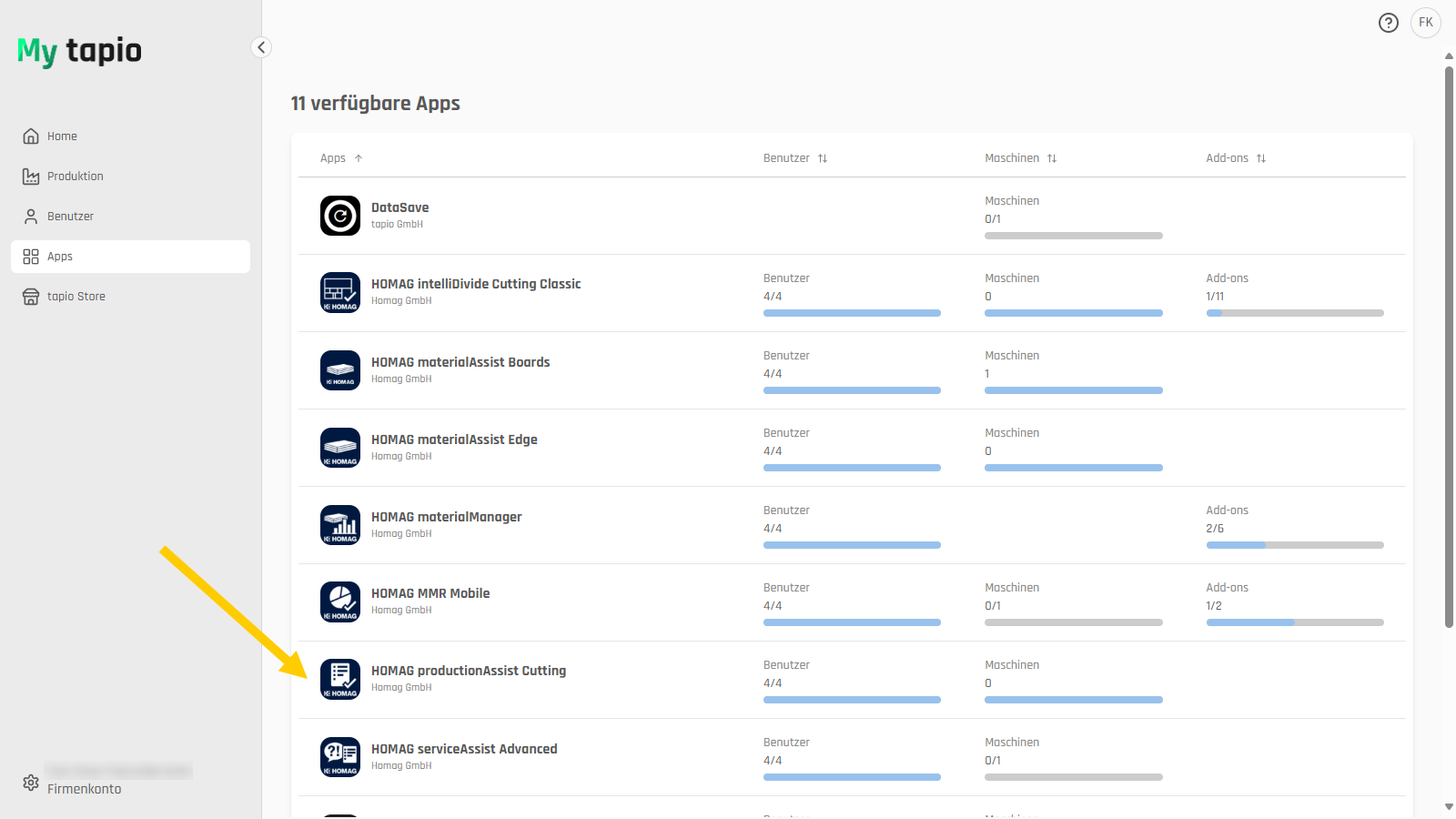Image resolution: width=1456 pixels, height=819 pixels.
Task: Open the HOMAG materialAssist Boards icon
Action: point(340,370)
